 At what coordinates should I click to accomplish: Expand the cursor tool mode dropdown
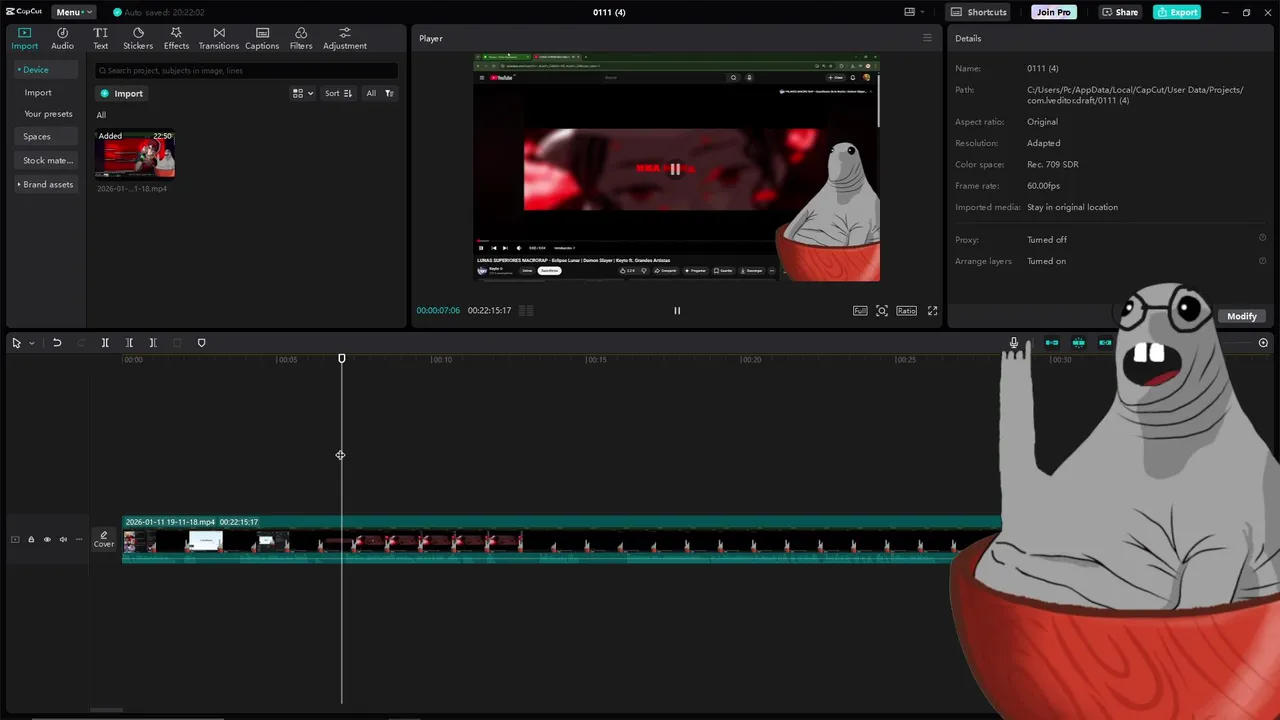click(x=31, y=343)
